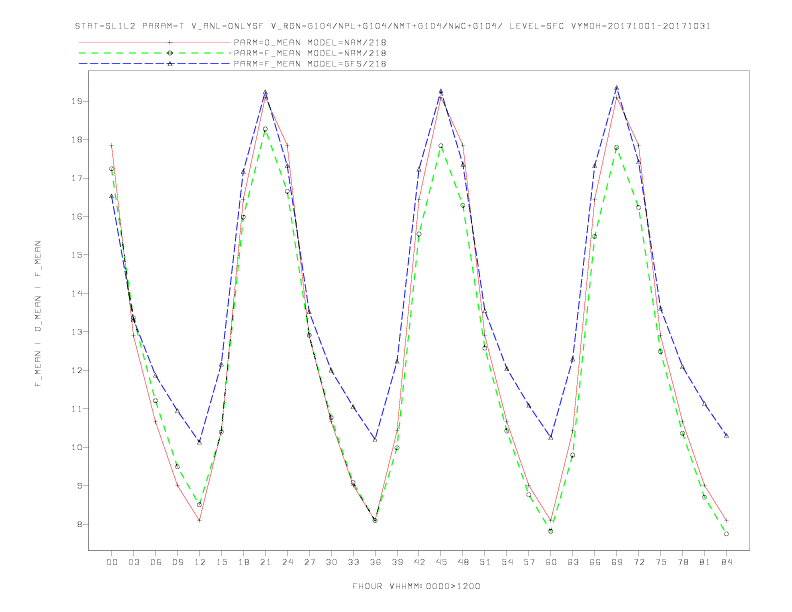Click the circle marker on green legend line
The image size is (792, 612).
[170, 53]
